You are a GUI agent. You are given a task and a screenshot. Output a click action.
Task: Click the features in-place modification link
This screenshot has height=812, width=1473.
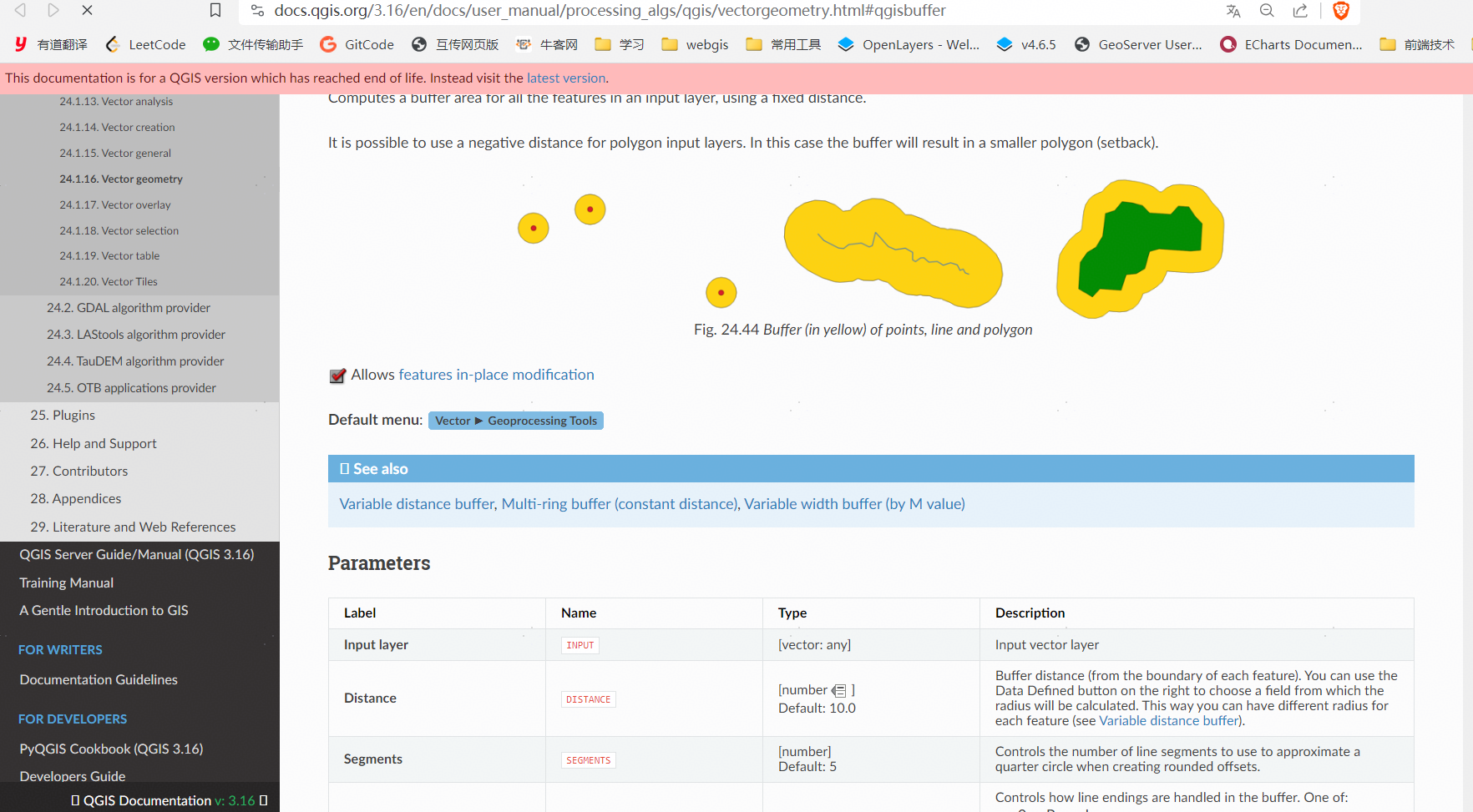click(x=496, y=375)
